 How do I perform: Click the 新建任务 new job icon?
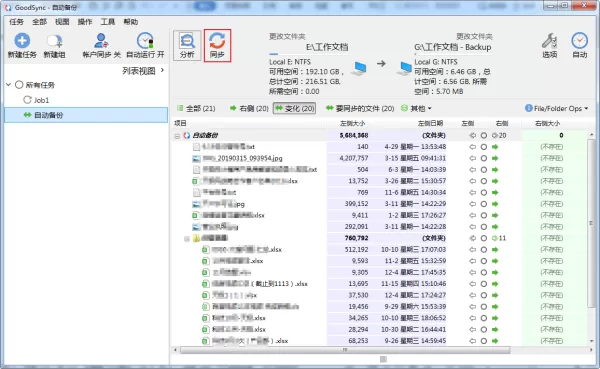[22, 41]
